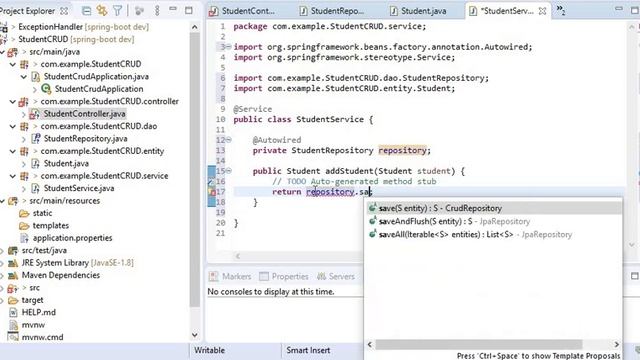Open the Properties view tab
The height and width of the screenshot is (360, 640).
[x=284, y=277]
